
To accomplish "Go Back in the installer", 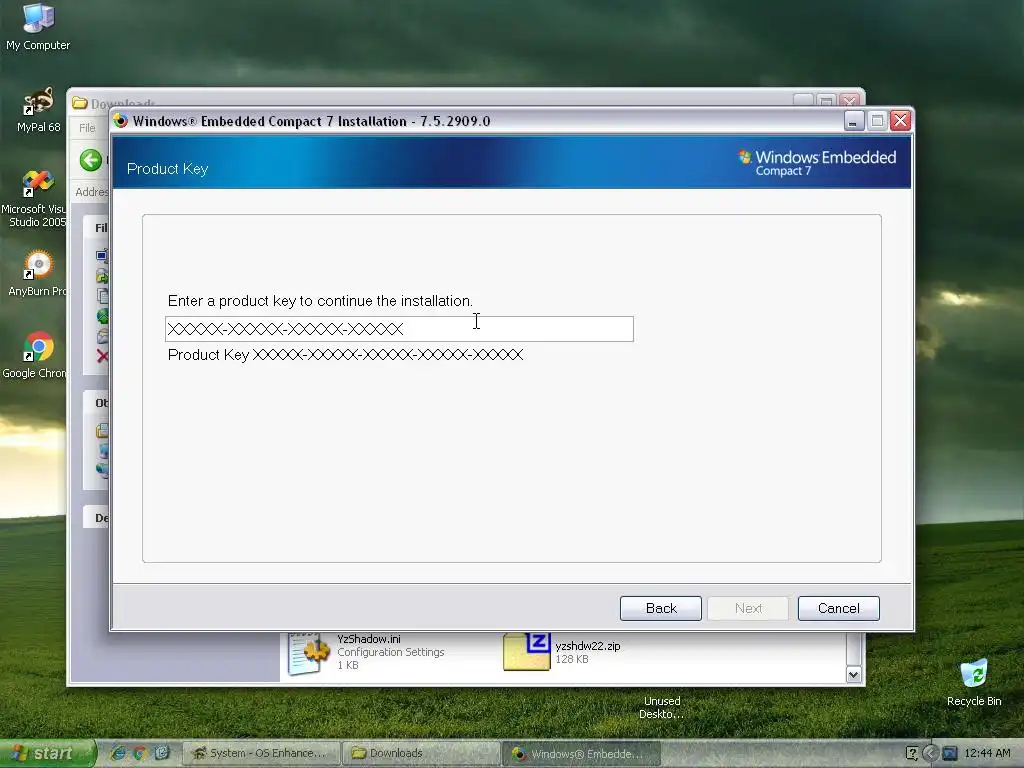I will pyautogui.click(x=660, y=608).
